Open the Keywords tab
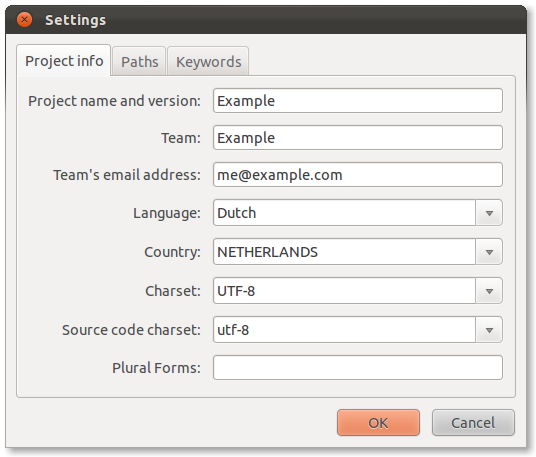536x457 pixels. (x=208, y=62)
